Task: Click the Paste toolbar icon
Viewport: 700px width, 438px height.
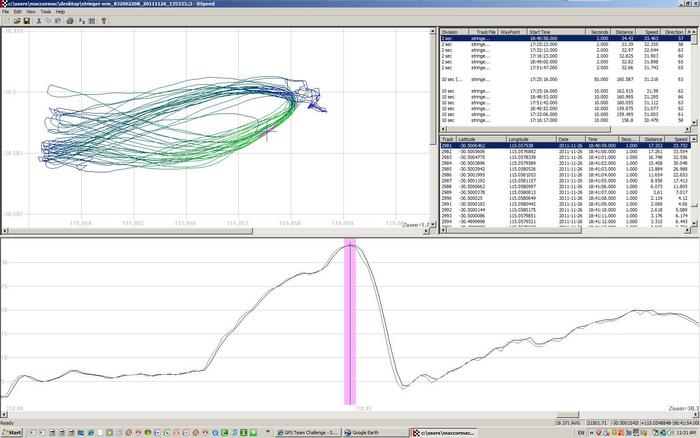Action: (57, 20)
